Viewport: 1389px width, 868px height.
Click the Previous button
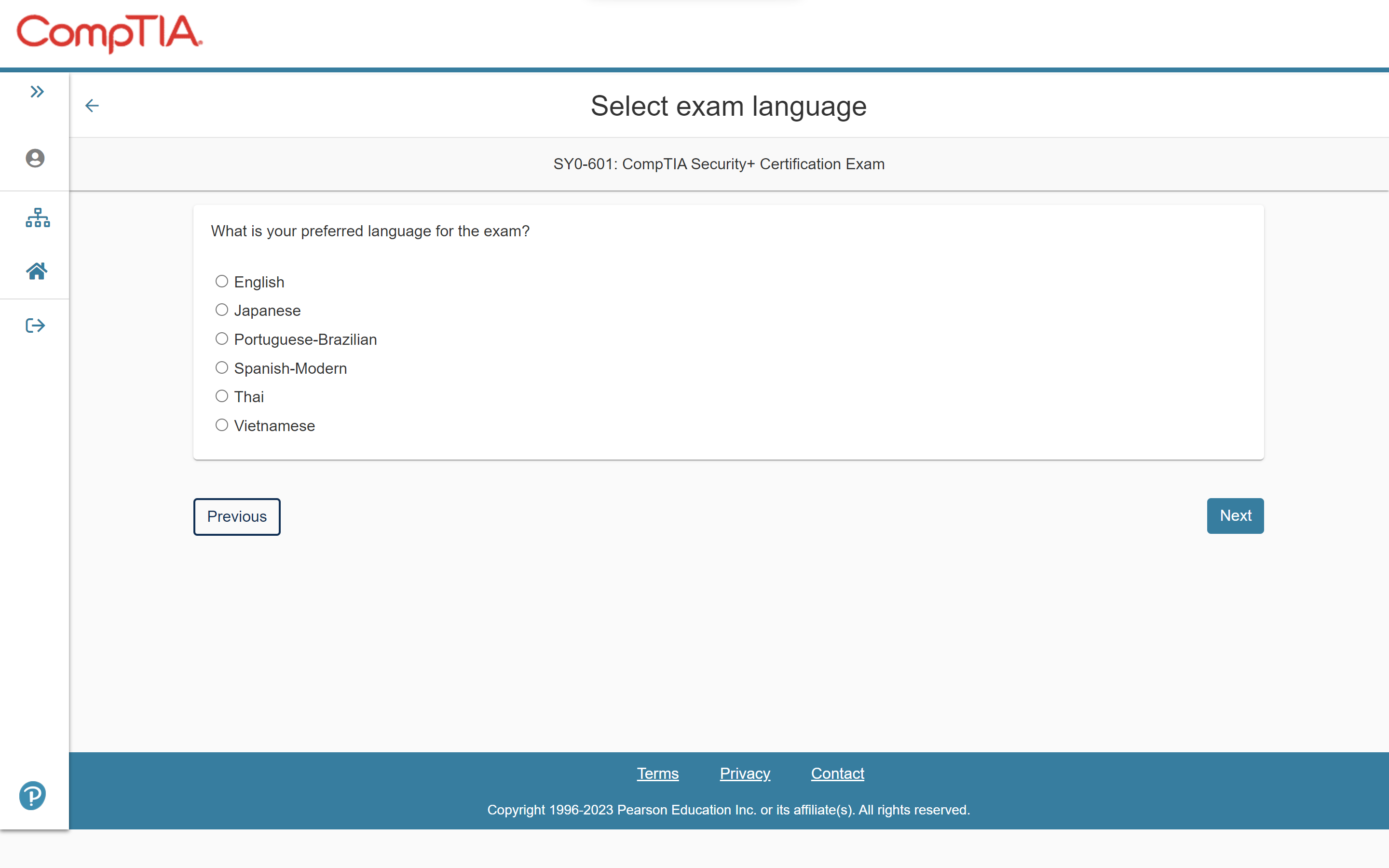click(x=237, y=516)
